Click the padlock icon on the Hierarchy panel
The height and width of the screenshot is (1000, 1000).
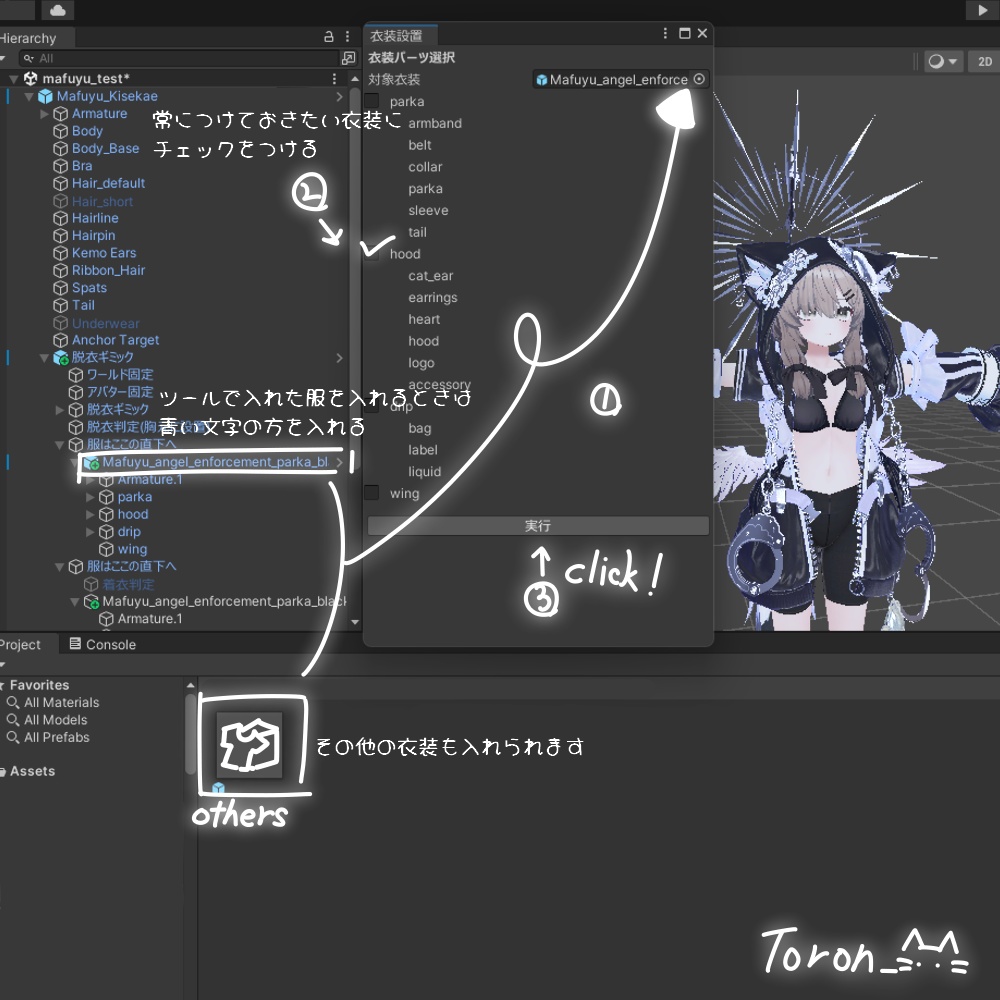(x=328, y=37)
